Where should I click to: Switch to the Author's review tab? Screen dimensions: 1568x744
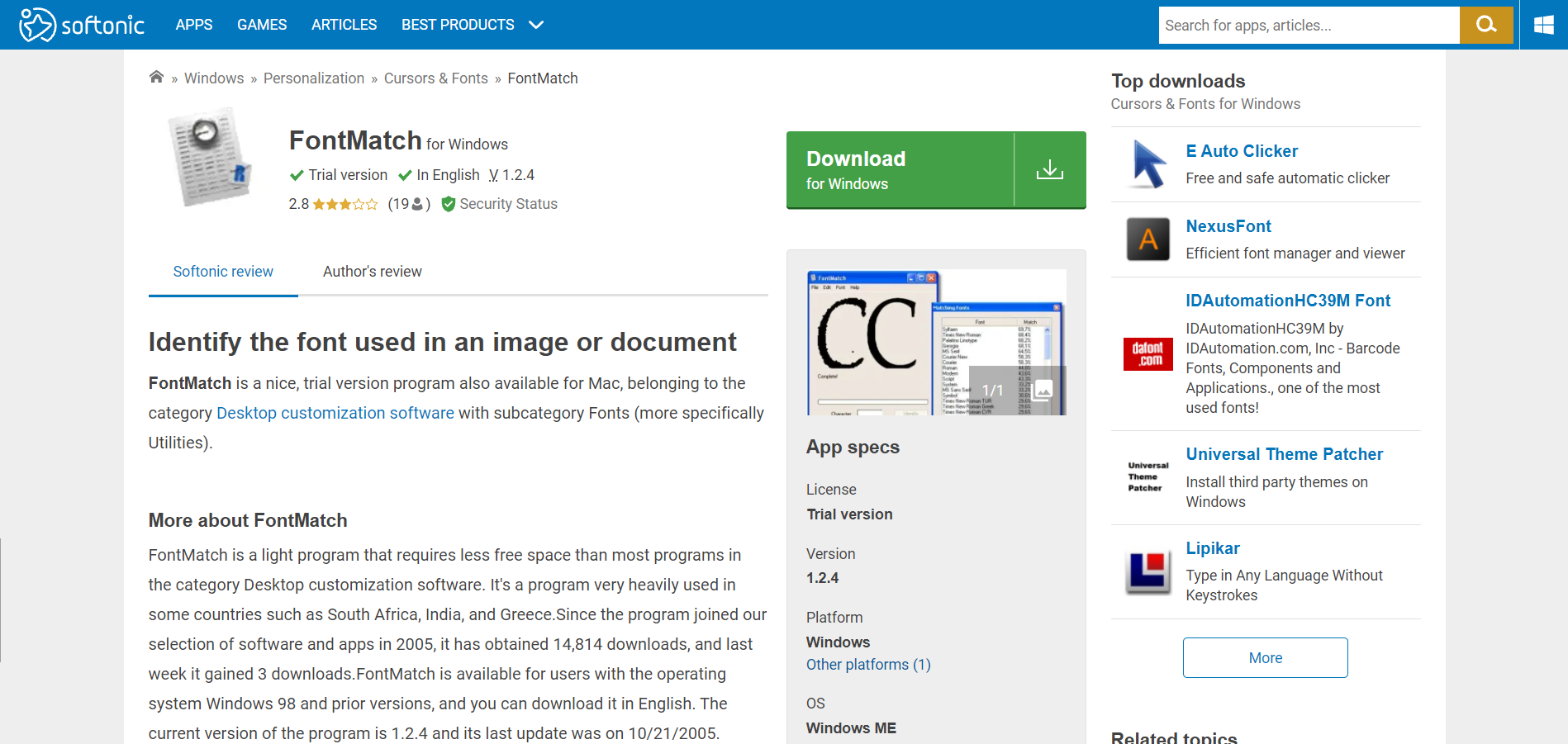coord(372,272)
